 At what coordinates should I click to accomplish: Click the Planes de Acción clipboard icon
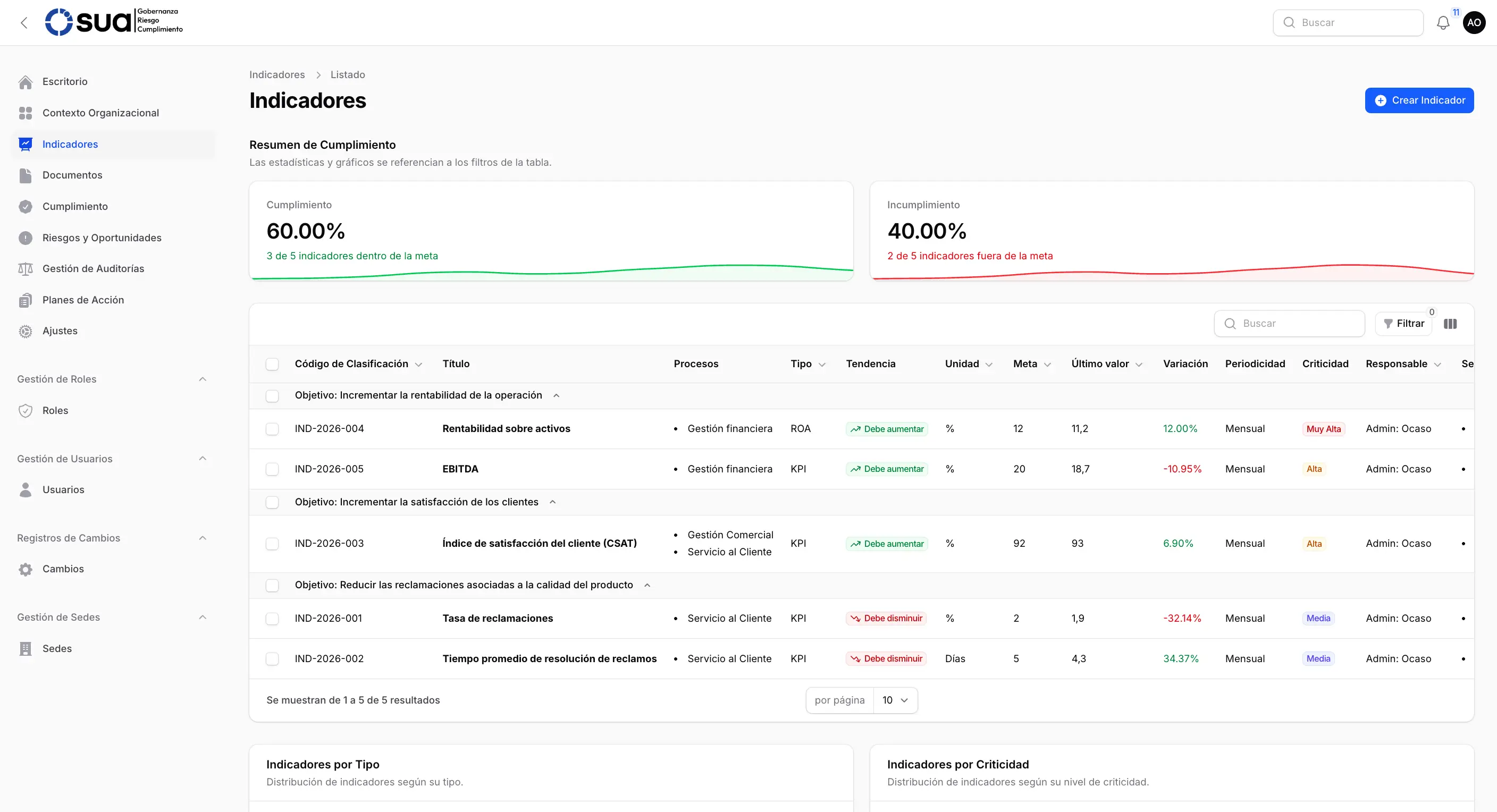26,300
